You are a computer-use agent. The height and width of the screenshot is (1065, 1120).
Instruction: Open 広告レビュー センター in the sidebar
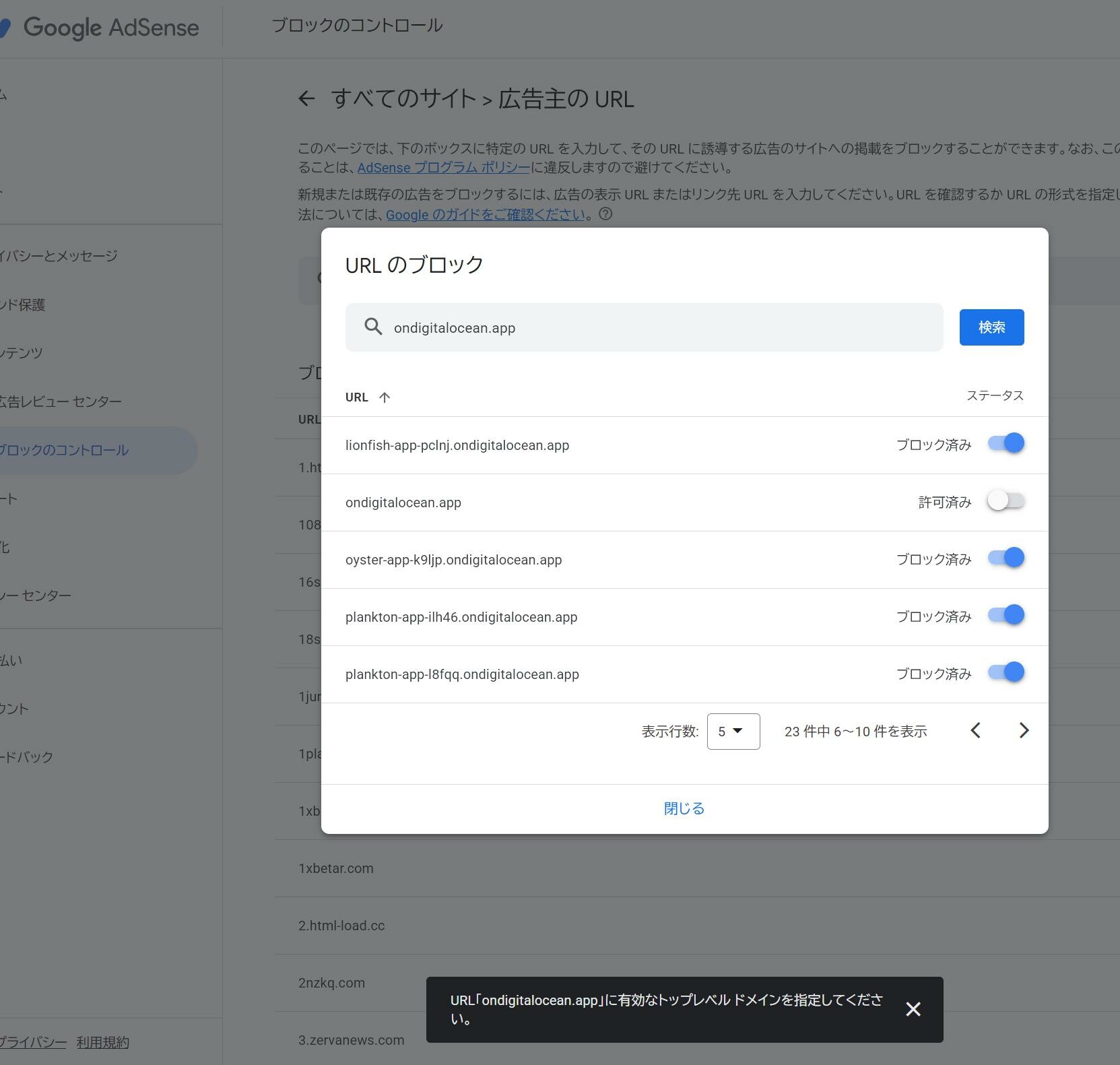[x=61, y=401]
